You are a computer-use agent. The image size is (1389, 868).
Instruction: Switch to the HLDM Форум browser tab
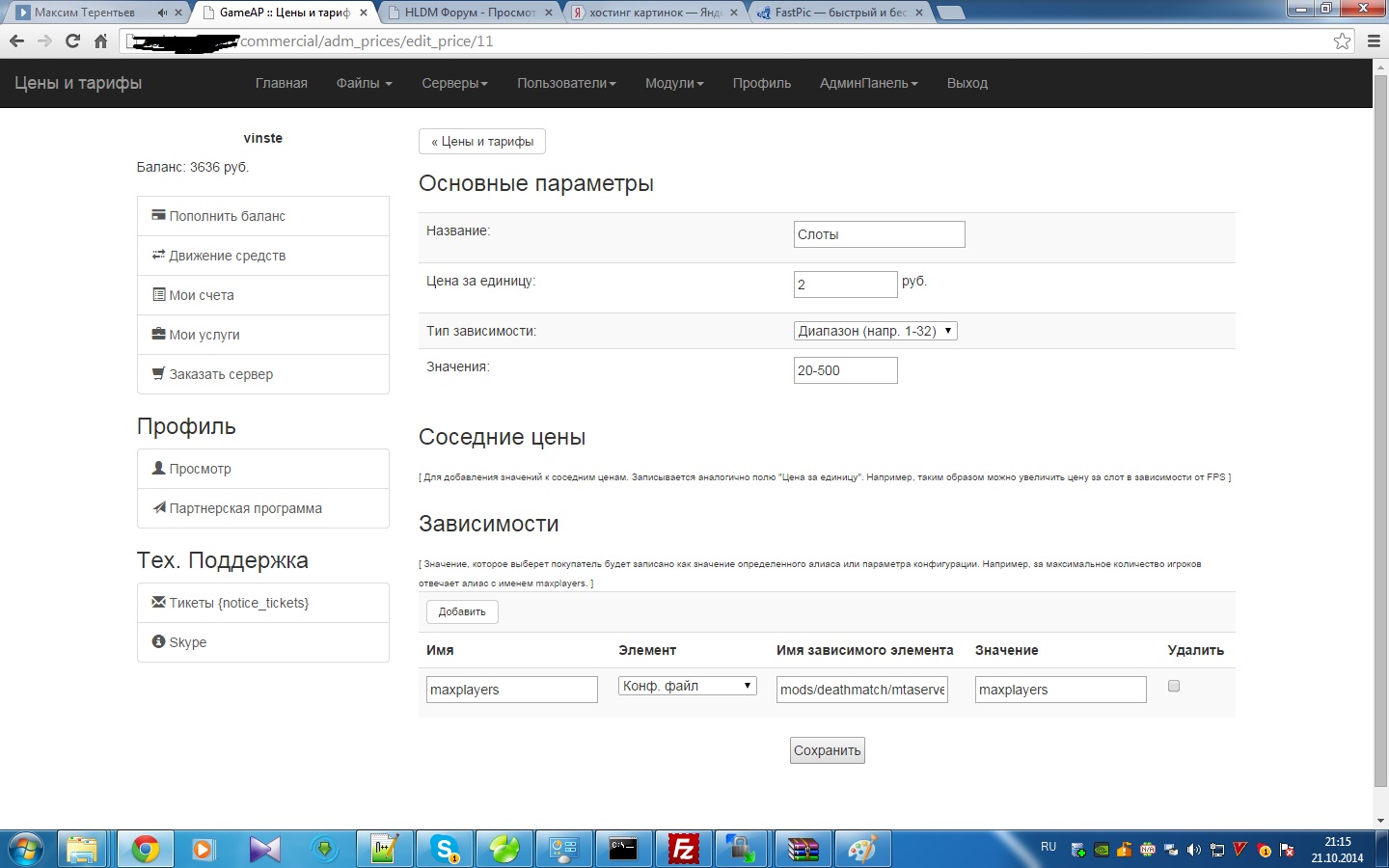pyautogui.click(x=470, y=13)
